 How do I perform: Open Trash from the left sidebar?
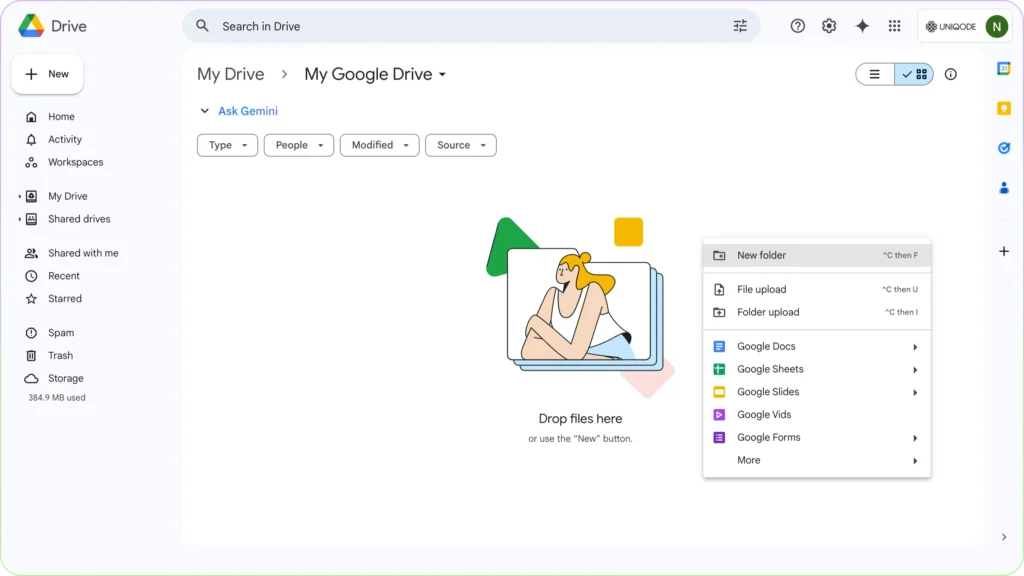[61, 355]
